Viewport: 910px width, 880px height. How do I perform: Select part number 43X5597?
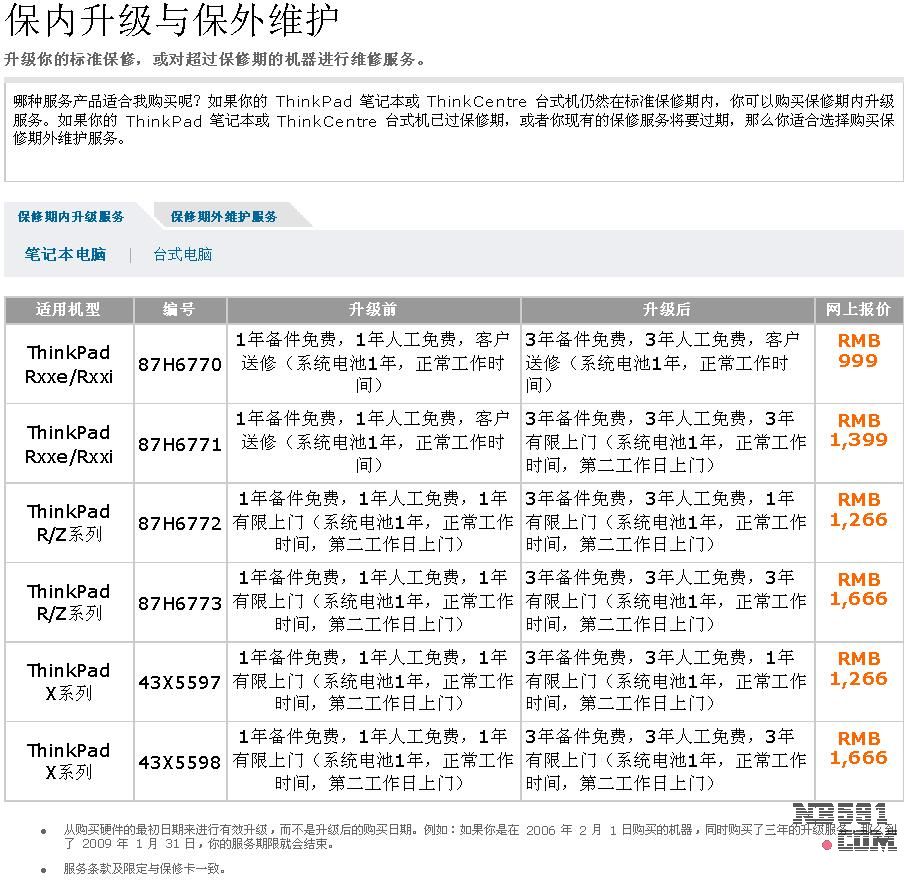[180, 683]
